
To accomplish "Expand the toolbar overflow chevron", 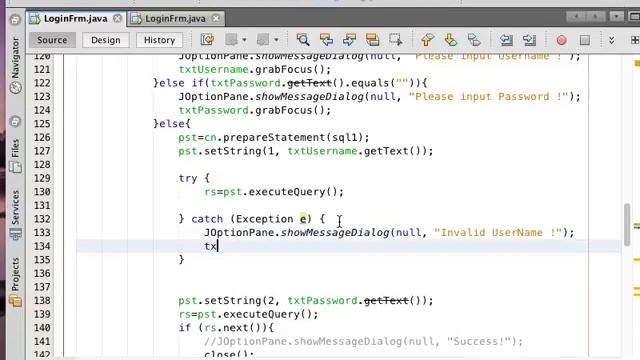I will tap(611, 40).
